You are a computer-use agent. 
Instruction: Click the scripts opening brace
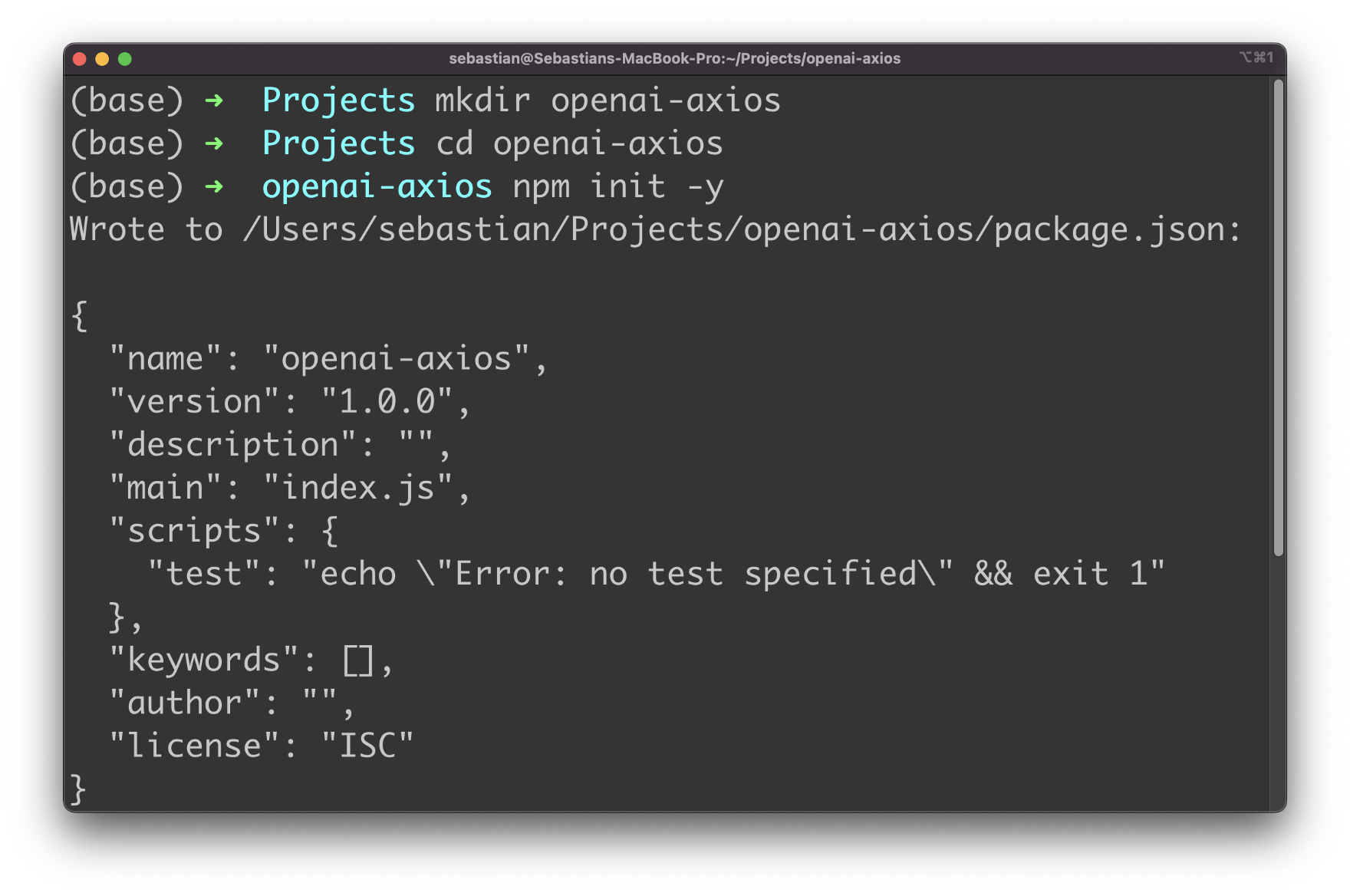pyautogui.click(x=330, y=529)
